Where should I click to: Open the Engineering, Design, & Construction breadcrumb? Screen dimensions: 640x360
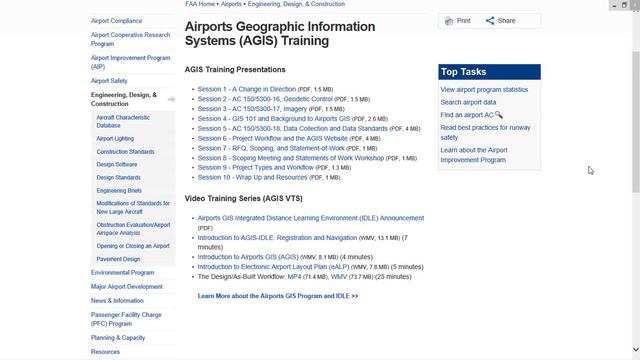[296, 4]
